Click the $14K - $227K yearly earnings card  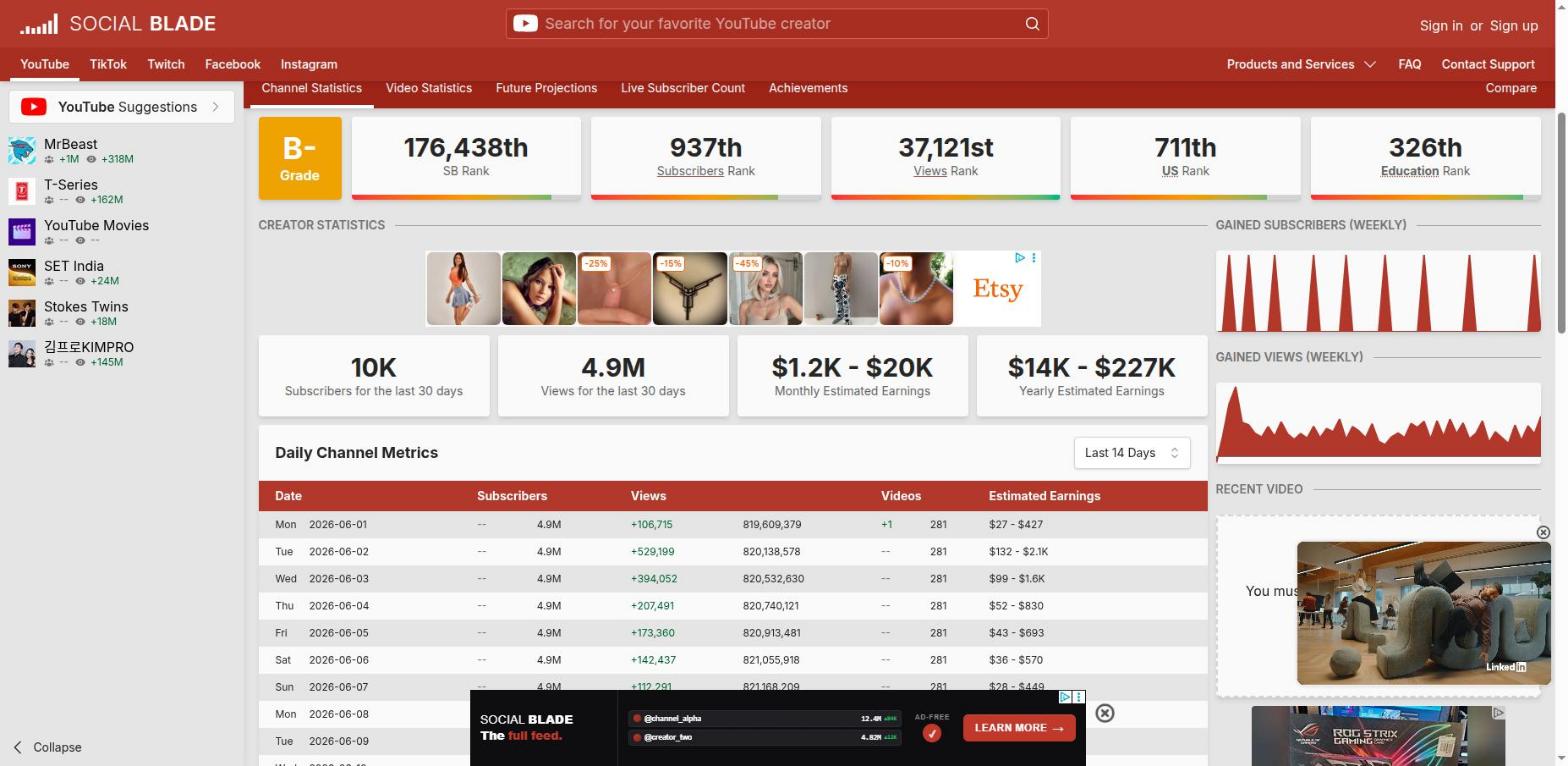pyautogui.click(x=1092, y=376)
